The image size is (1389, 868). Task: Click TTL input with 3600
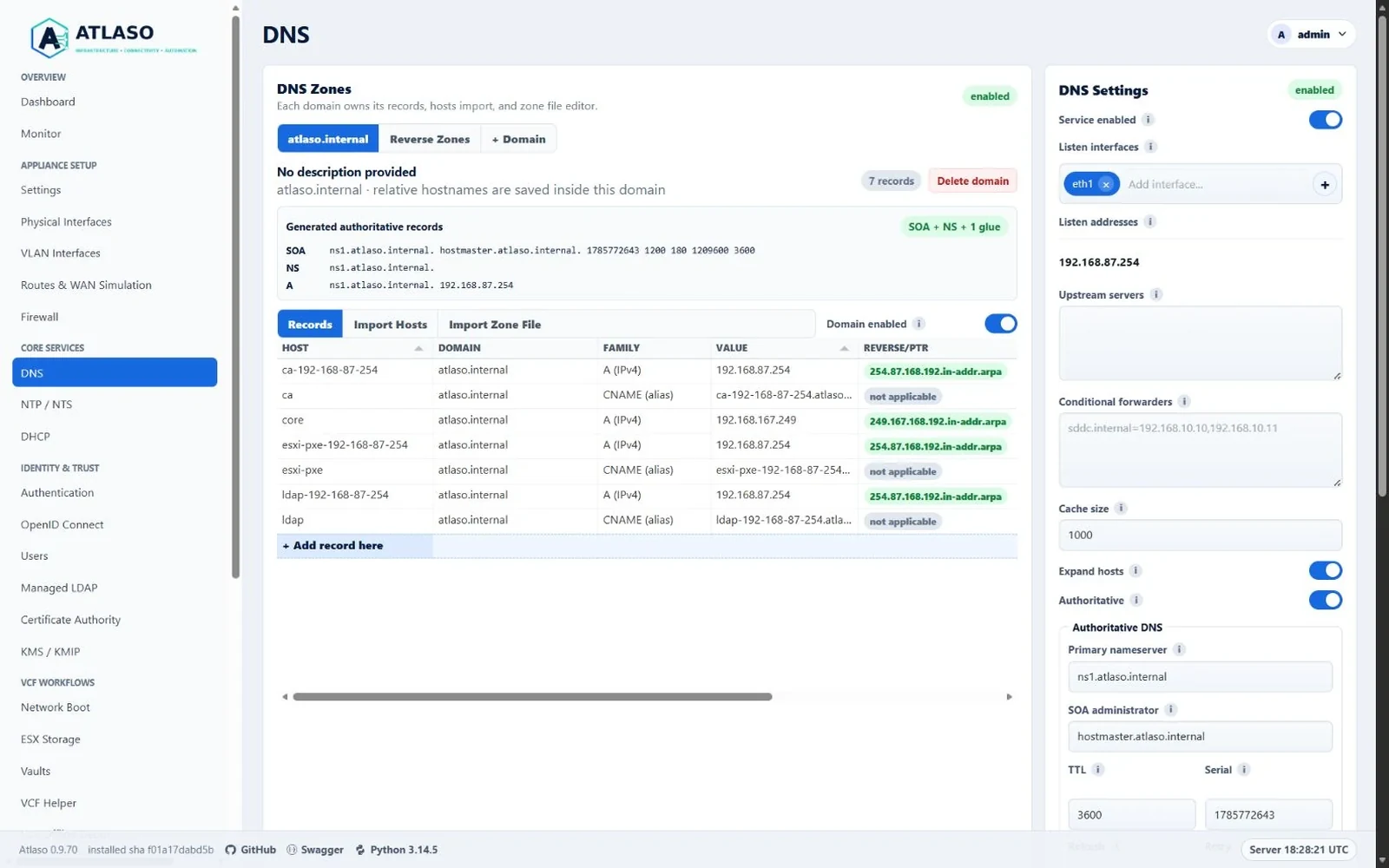[1131, 814]
